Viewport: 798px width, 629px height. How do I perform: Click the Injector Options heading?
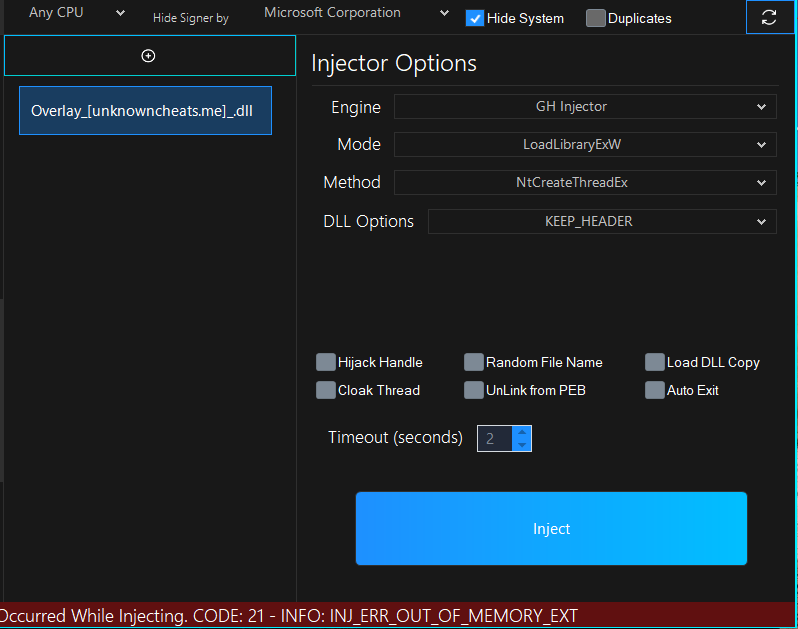[394, 64]
